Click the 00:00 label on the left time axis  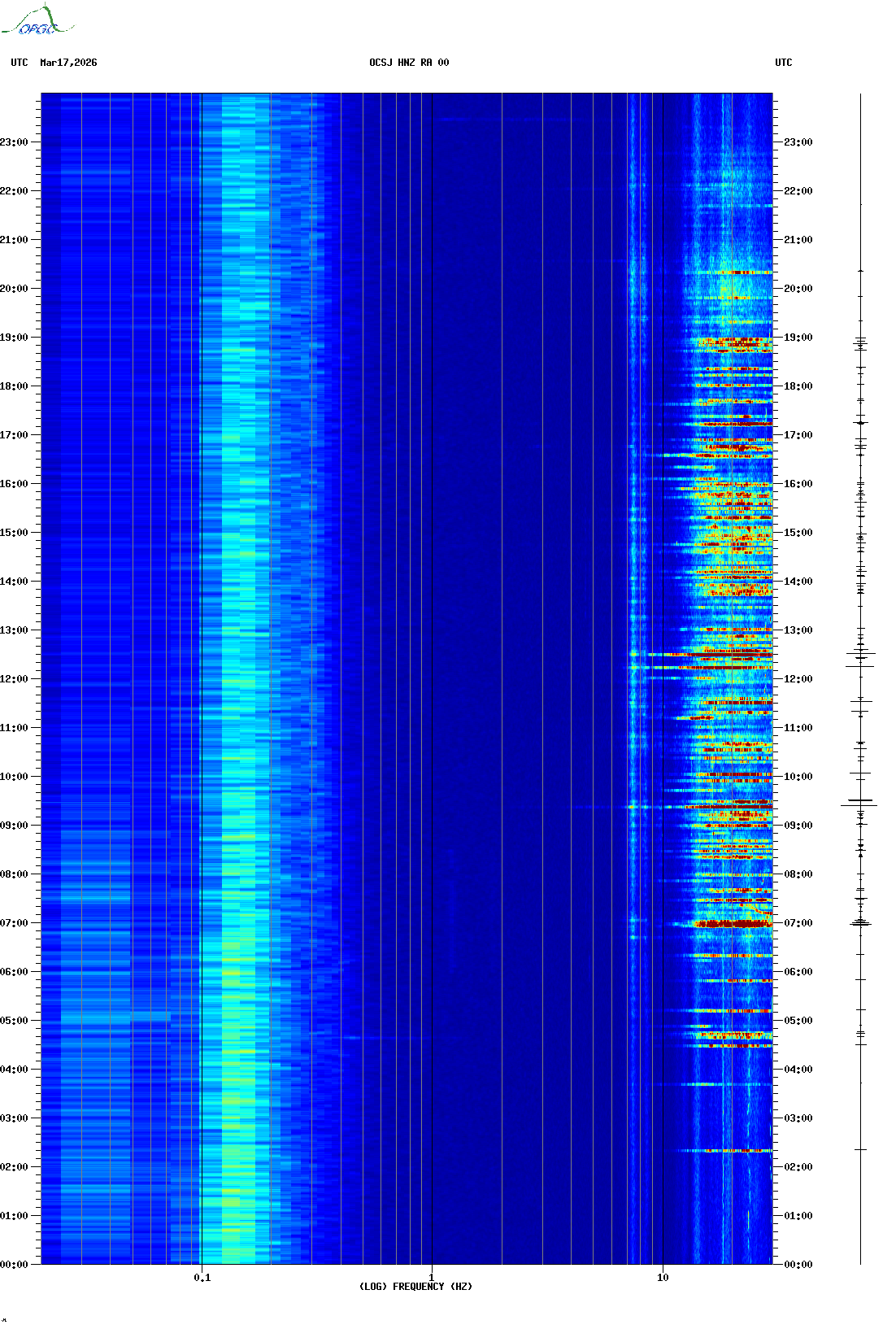tap(14, 1265)
